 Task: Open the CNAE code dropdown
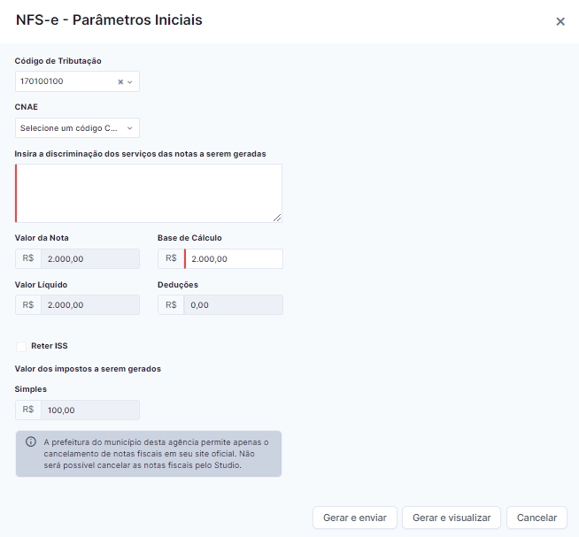[x=78, y=128]
